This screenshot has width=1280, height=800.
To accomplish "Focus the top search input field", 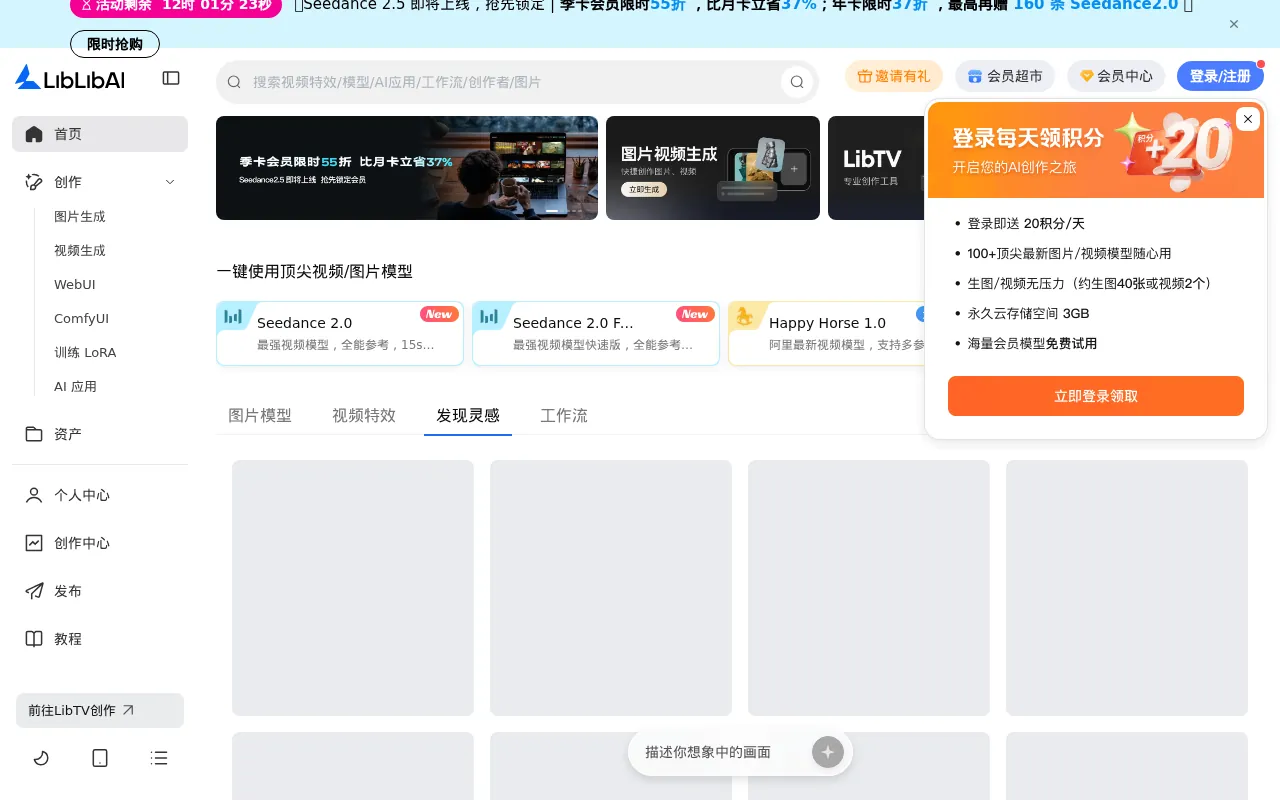I will (510, 82).
